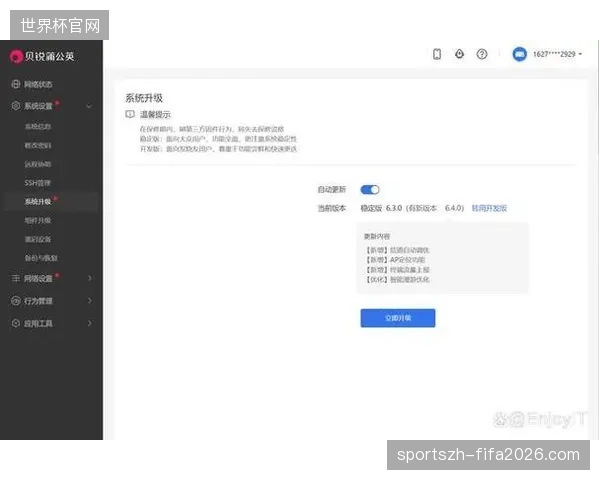
Task: Click the 行为管理 icon in sidebar
Action: (x=16, y=301)
